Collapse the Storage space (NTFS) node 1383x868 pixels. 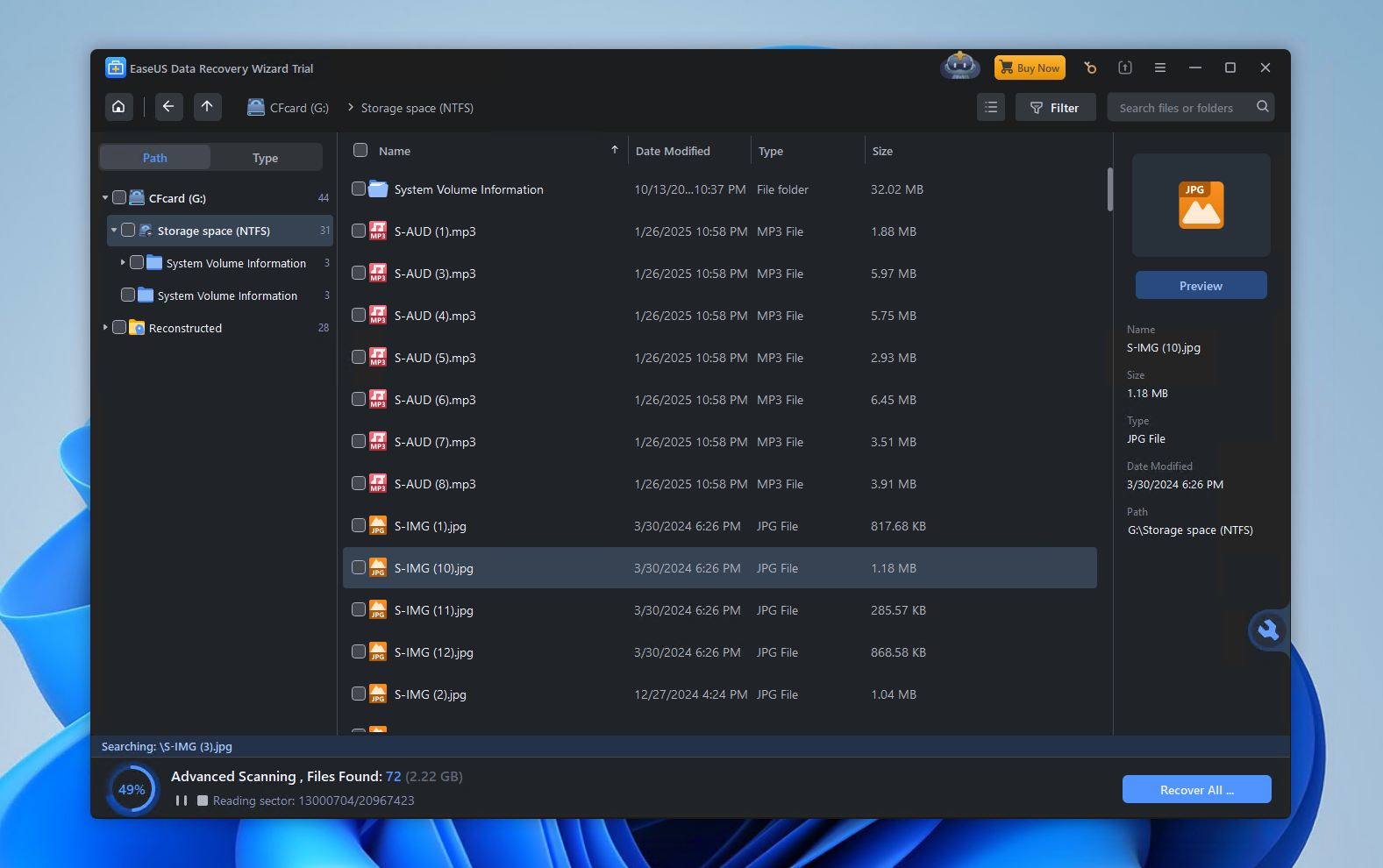point(114,231)
